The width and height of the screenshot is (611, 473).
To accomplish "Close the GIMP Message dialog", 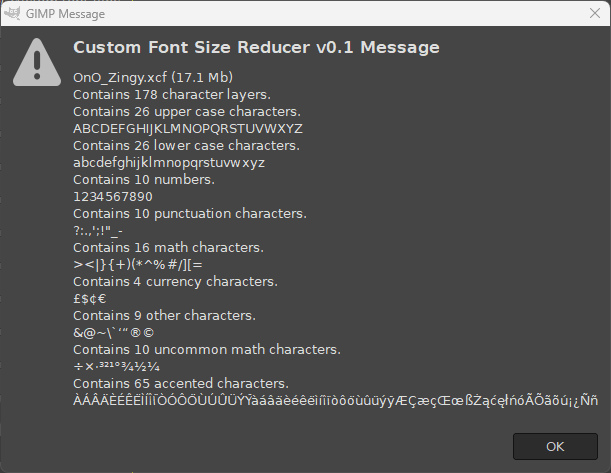I will [595, 13].
